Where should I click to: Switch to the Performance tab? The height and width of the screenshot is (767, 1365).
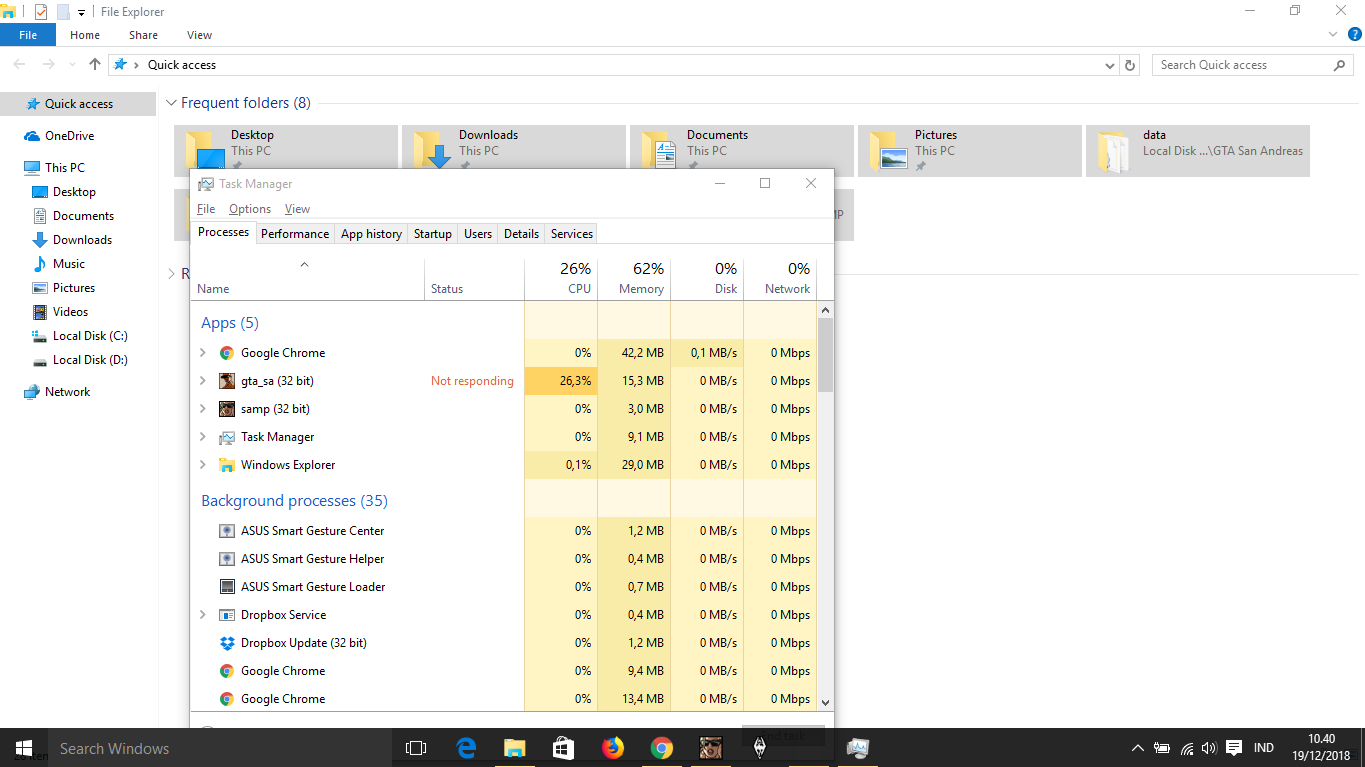(295, 234)
